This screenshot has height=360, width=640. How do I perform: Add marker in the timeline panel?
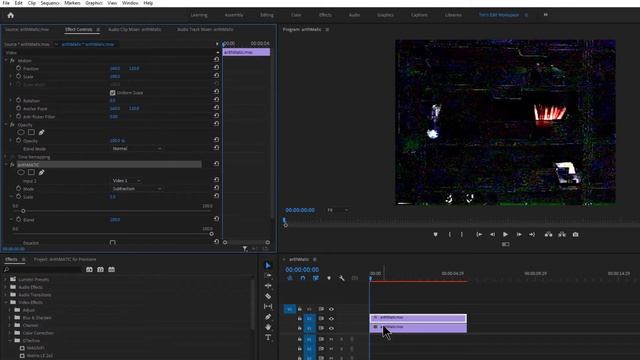click(329, 278)
